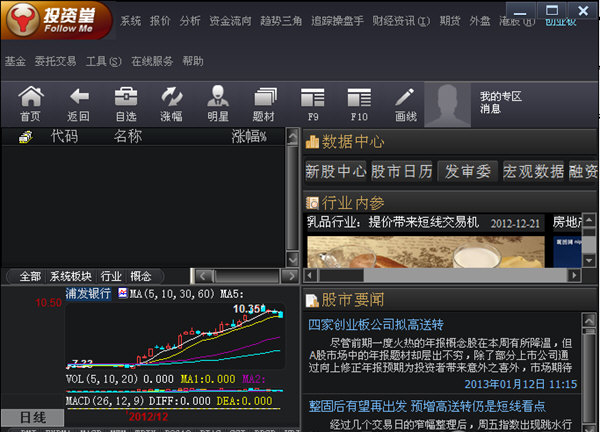Sort by the 涨幅% column header
This screenshot has height=432, width=603.
tap(249, 136)
